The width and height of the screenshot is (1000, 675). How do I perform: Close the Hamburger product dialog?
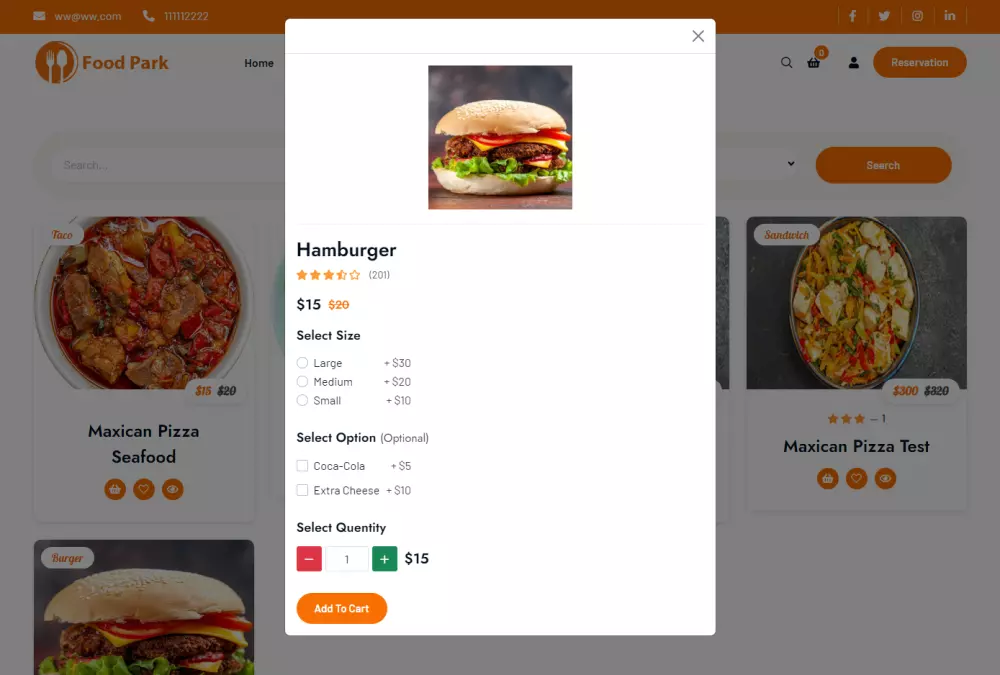[698, 36]
